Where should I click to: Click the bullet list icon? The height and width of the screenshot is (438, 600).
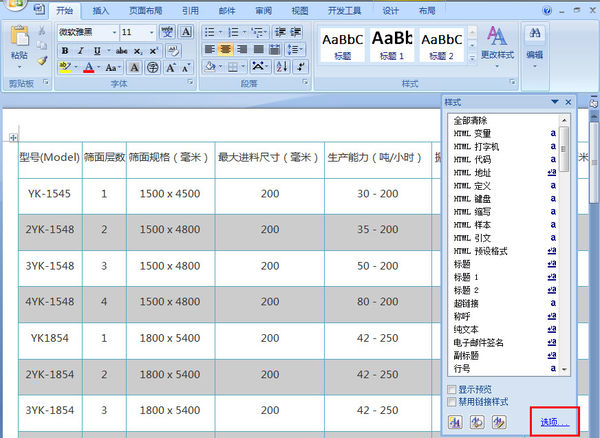pyautogui.click(x=209, y=32)
